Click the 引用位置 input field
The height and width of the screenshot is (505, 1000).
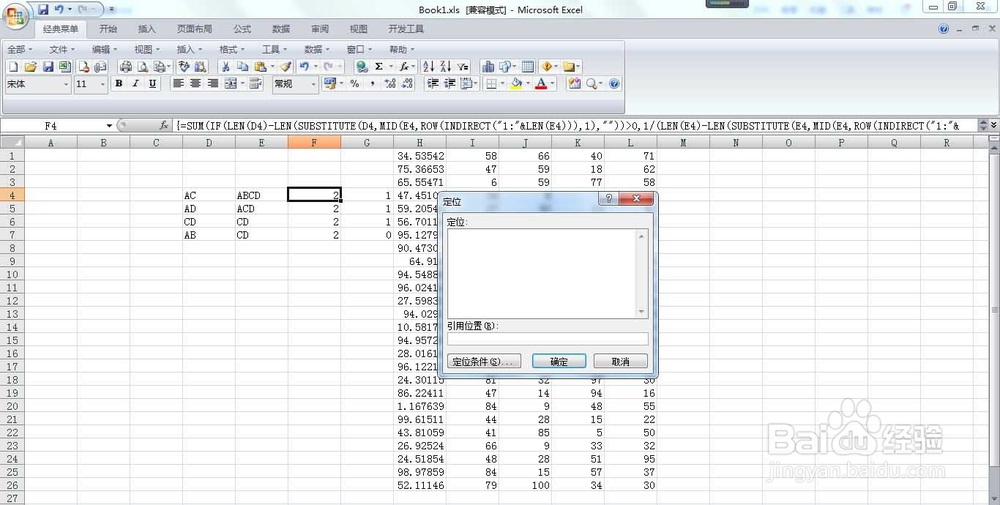pos(548,339)
